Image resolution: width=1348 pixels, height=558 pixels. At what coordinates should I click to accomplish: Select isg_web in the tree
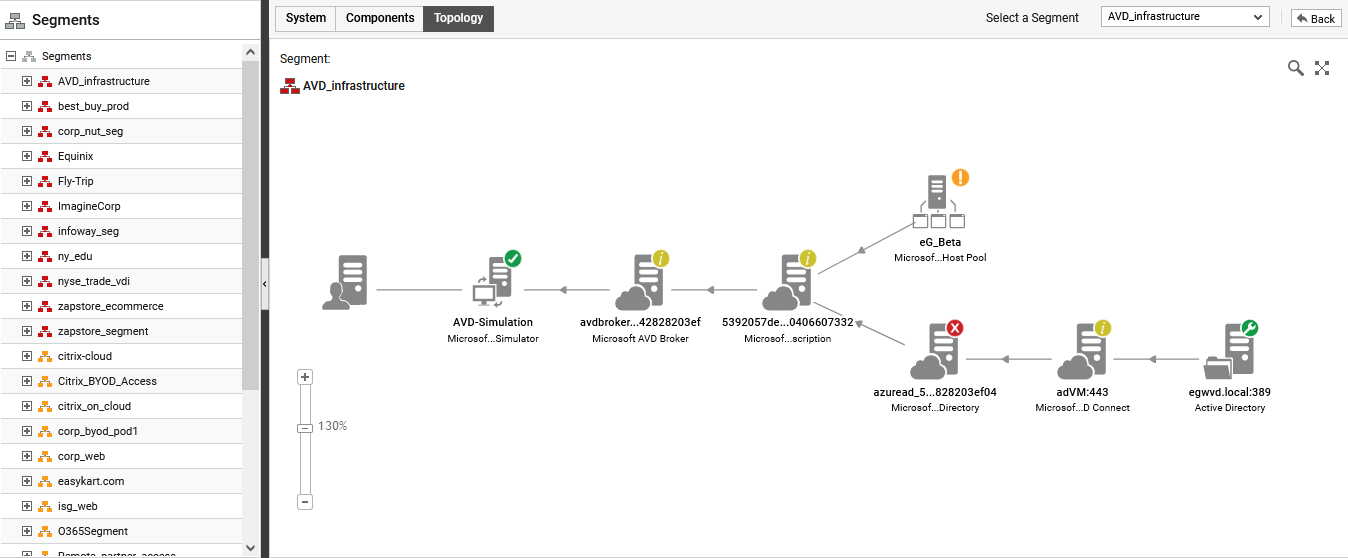pyautogui.click(x=77, y=506)
